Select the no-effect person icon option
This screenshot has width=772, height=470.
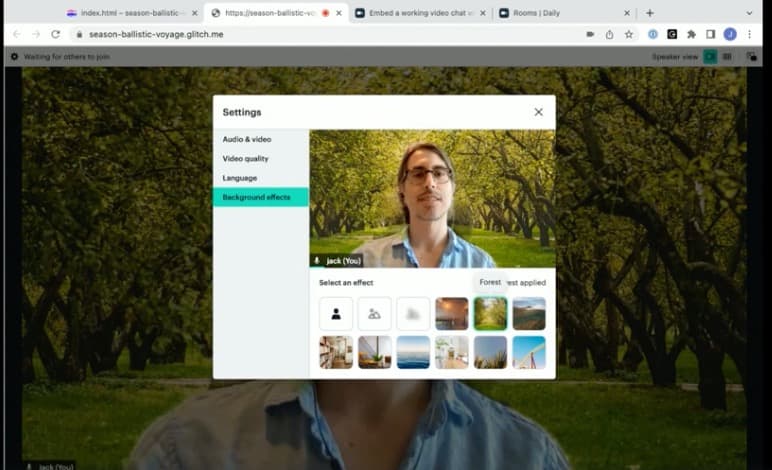pyautogui.click(x=336, y=313)
